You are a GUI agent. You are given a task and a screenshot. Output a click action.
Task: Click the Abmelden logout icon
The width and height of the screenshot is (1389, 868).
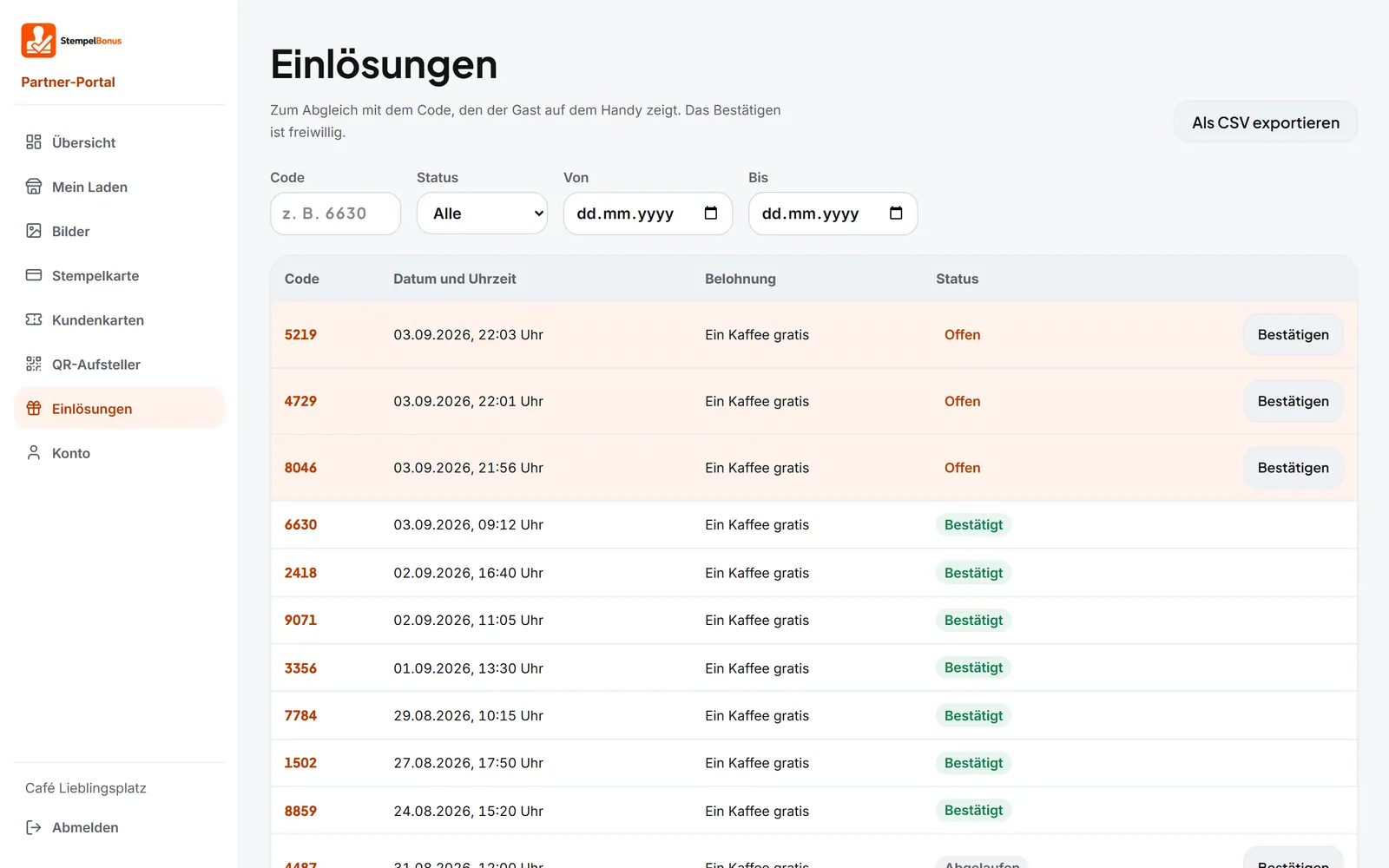pyautogui.click(x=34, y=827)
